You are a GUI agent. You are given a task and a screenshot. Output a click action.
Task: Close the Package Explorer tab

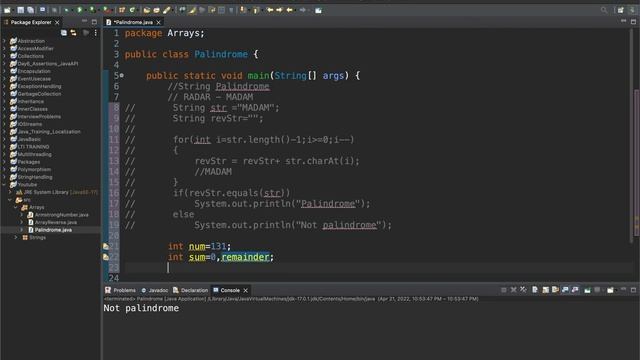point(57,22)
